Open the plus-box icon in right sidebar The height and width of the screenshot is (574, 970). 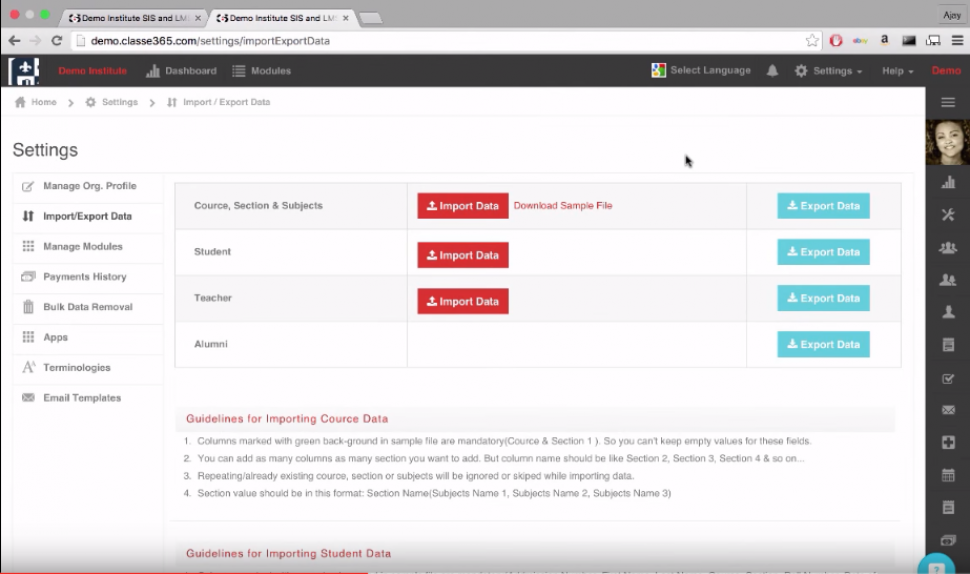tap(948, 442)
